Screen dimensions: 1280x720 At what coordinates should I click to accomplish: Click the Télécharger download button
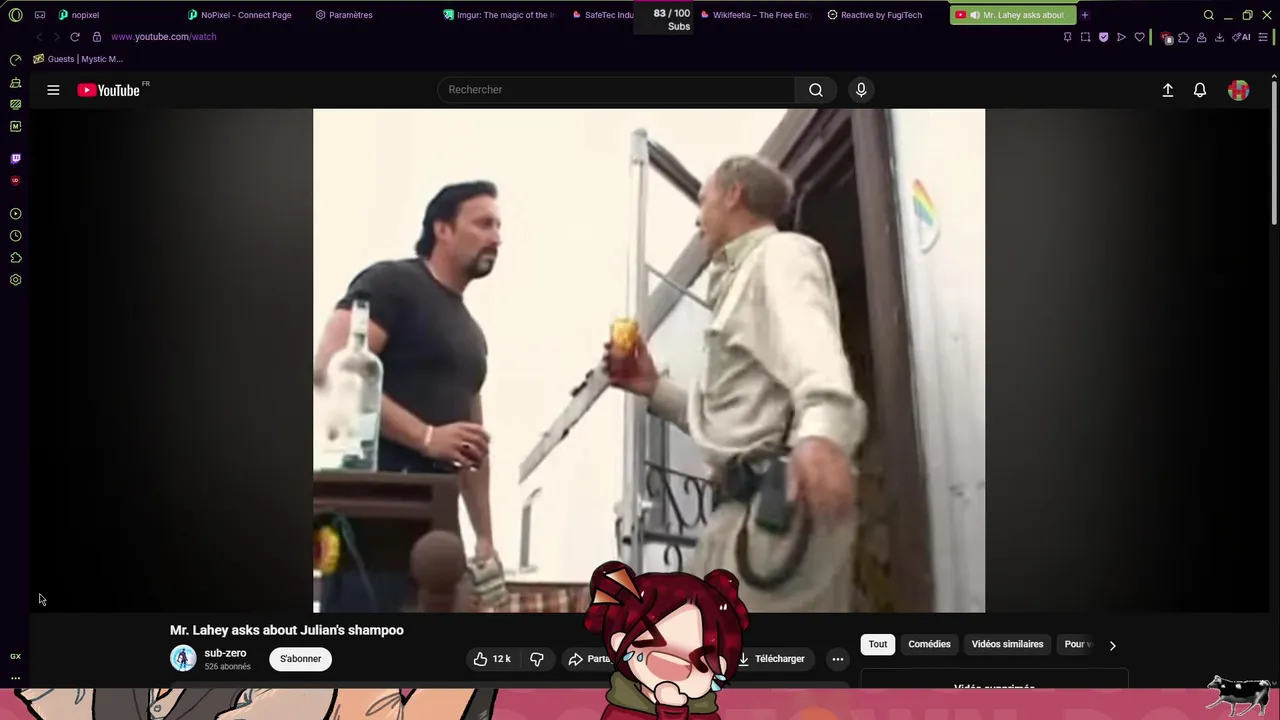point(771,659)
